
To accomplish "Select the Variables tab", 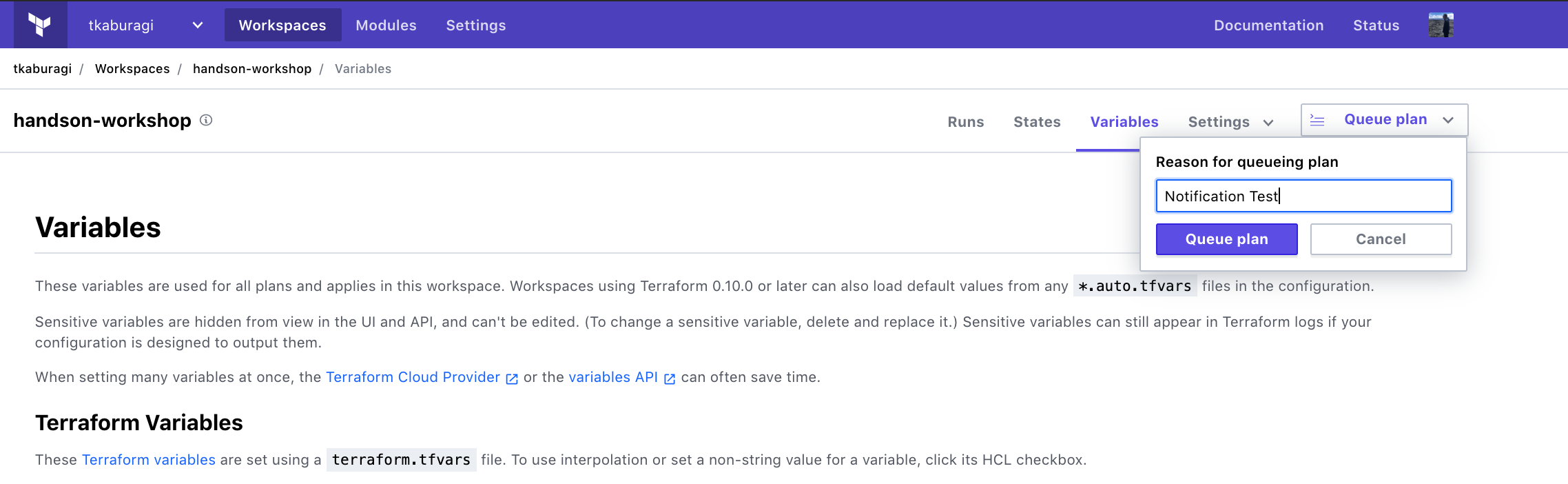I will point(1124,122).
